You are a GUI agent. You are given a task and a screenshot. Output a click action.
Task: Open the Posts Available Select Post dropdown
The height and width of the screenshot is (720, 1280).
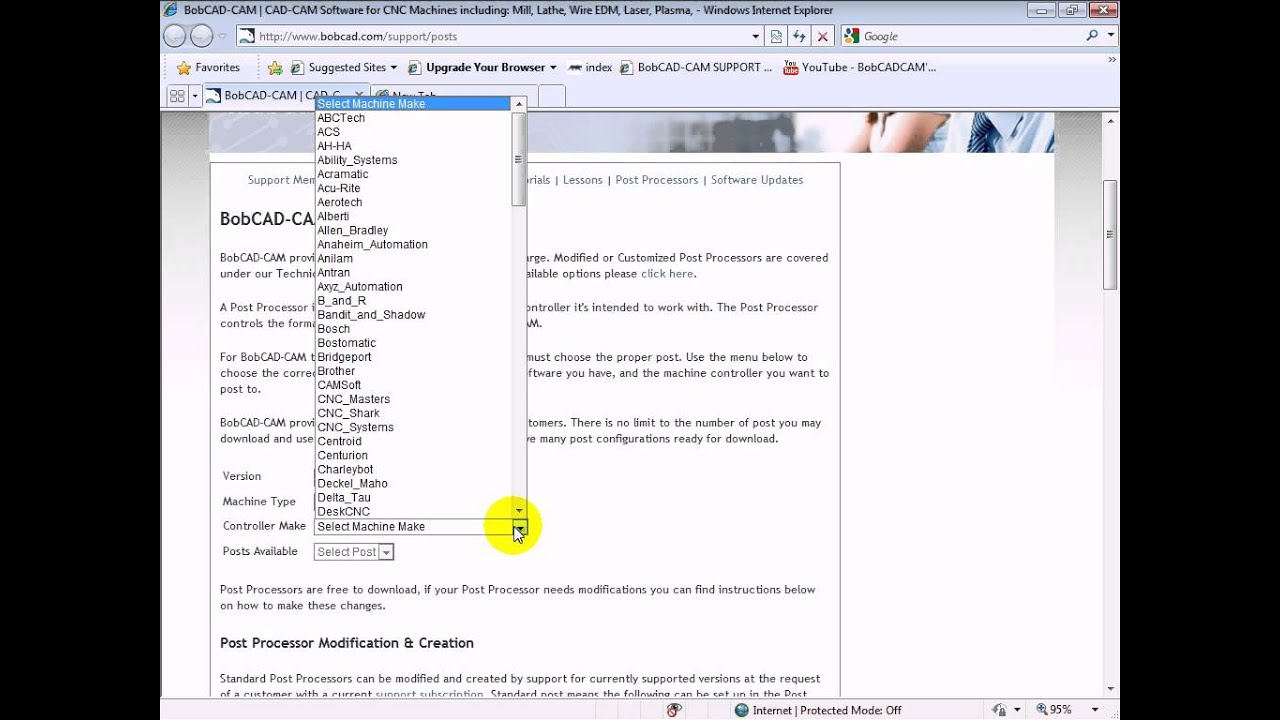(x=353, y=552)
